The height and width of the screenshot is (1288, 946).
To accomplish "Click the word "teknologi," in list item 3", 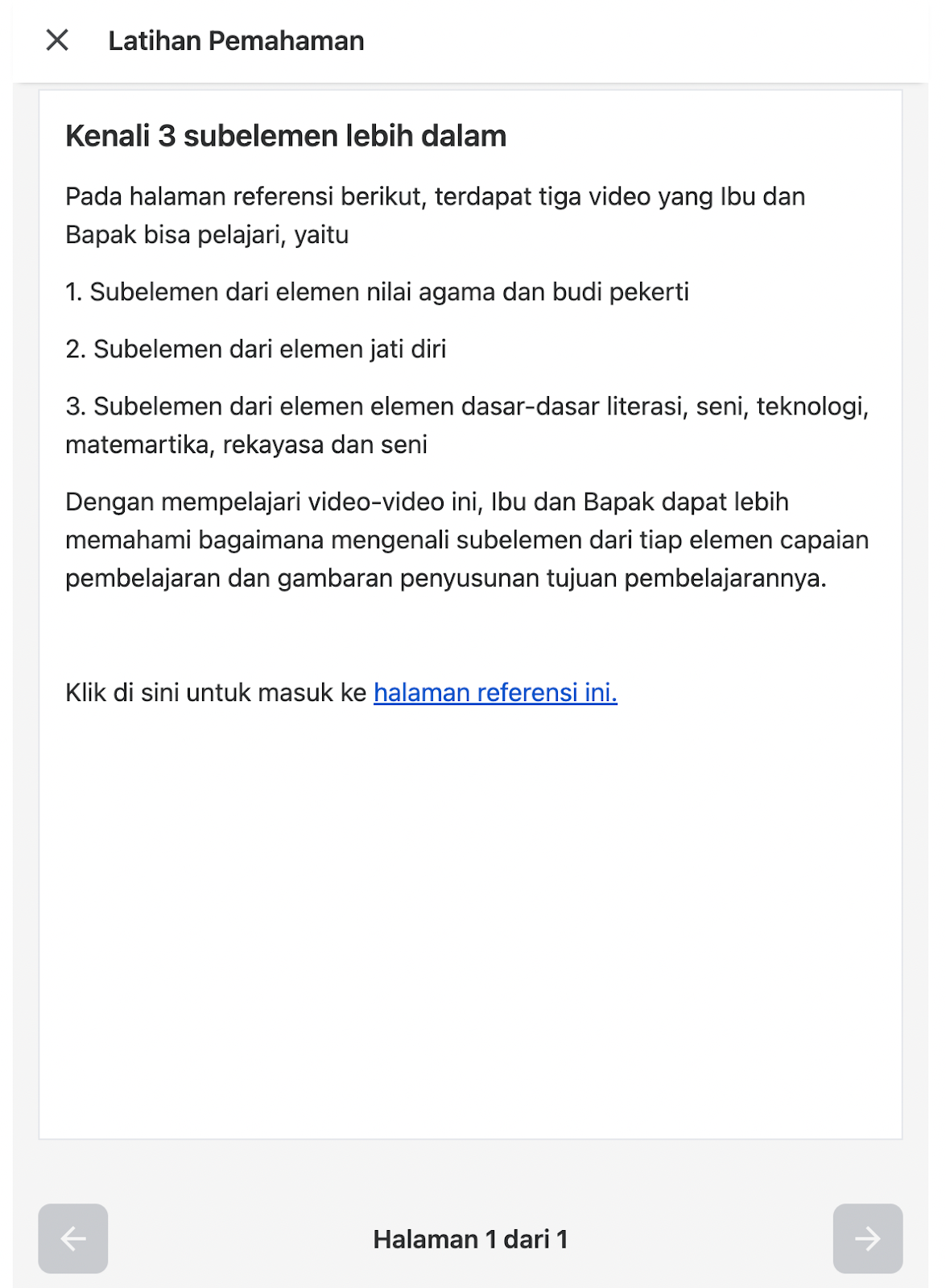I will click(812, 407).
